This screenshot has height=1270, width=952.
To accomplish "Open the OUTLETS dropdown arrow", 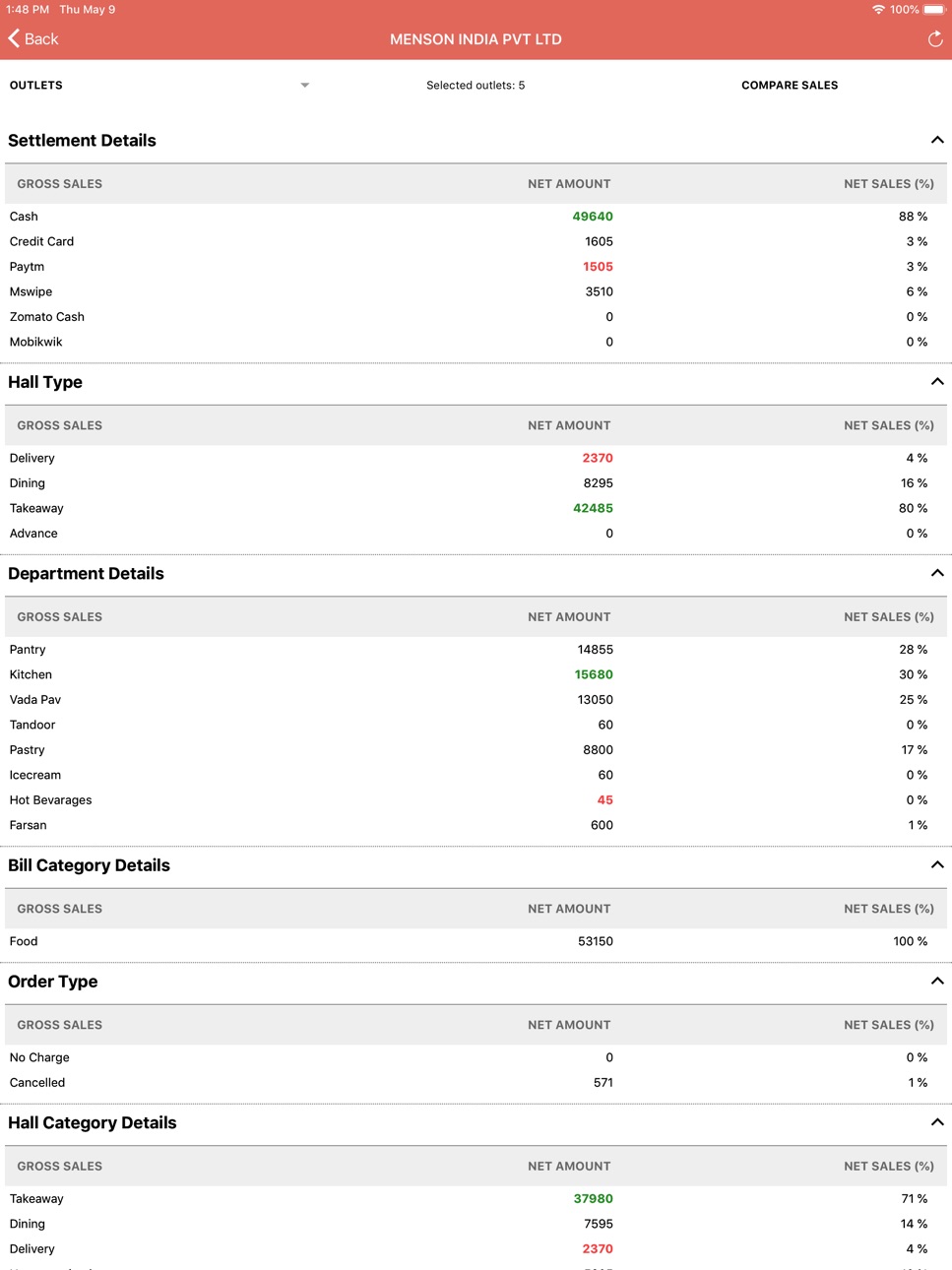I will click(305, 86).
